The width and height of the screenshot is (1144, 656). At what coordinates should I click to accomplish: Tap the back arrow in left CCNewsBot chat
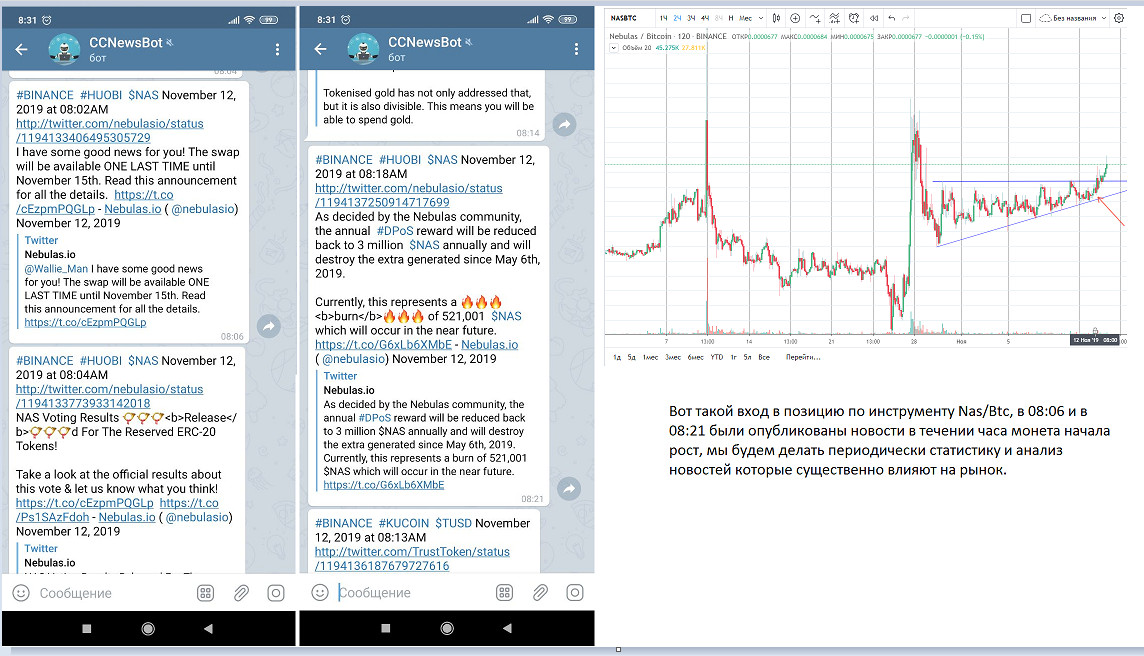(x=21, y=49)
